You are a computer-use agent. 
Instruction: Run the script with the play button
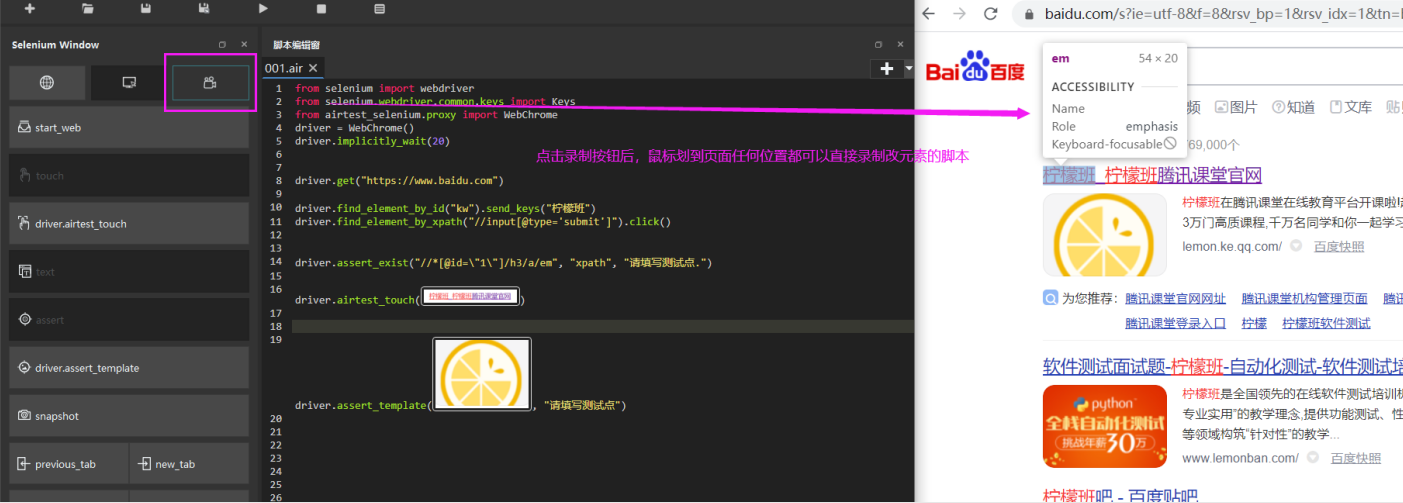coord(263,9)
